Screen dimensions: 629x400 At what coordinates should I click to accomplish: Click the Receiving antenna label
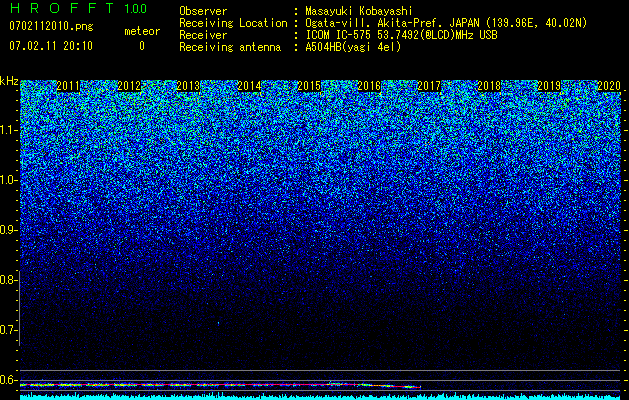tap(230, 47)
